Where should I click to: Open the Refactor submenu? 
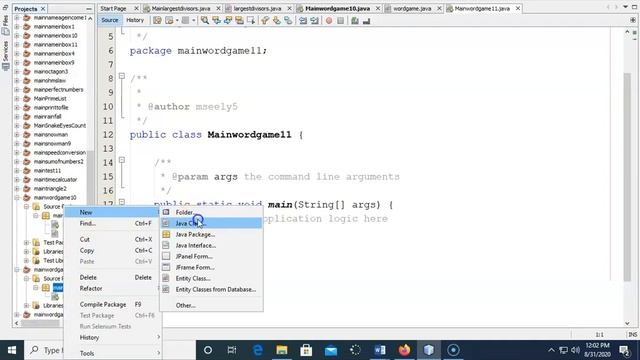point(113,288)
